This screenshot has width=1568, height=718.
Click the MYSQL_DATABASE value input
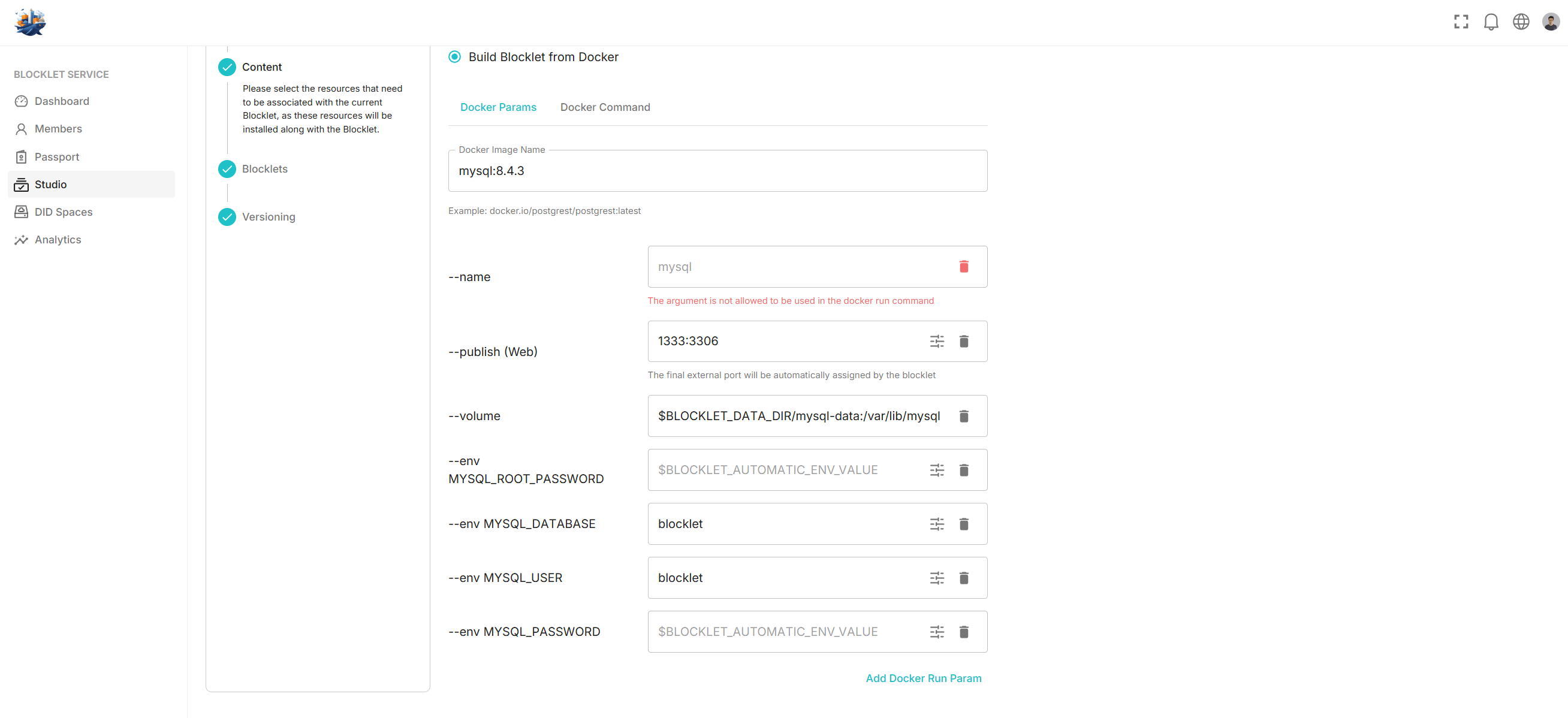785,524
